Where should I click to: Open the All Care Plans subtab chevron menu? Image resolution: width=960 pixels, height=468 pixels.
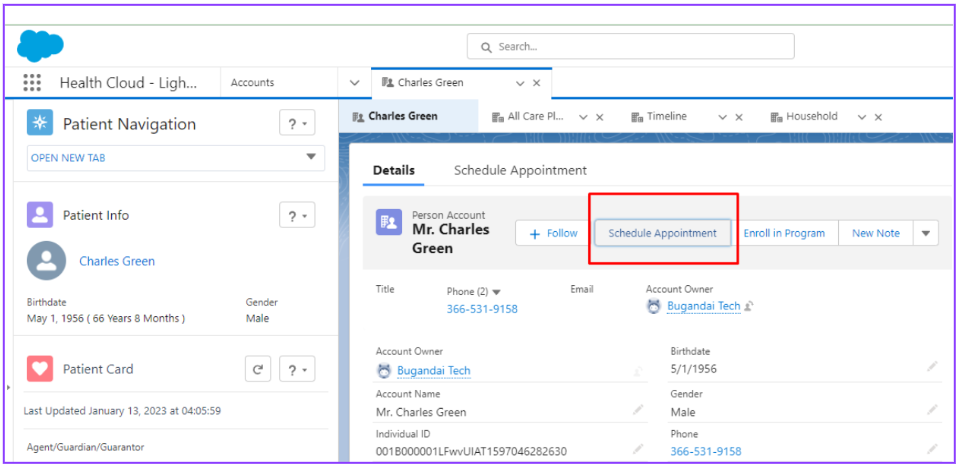(583, 117)
